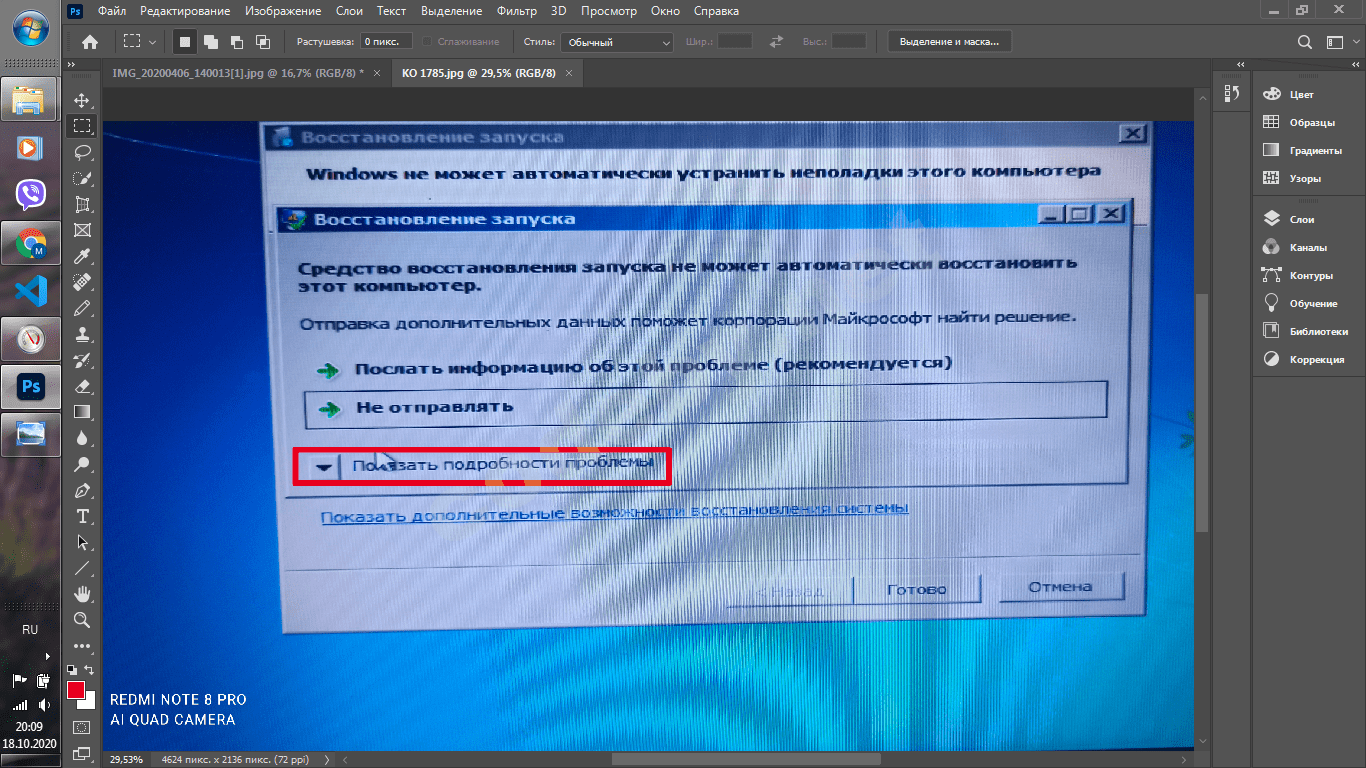Select the Move tool
1366x768 pixels.
click(x=82, y=100)
